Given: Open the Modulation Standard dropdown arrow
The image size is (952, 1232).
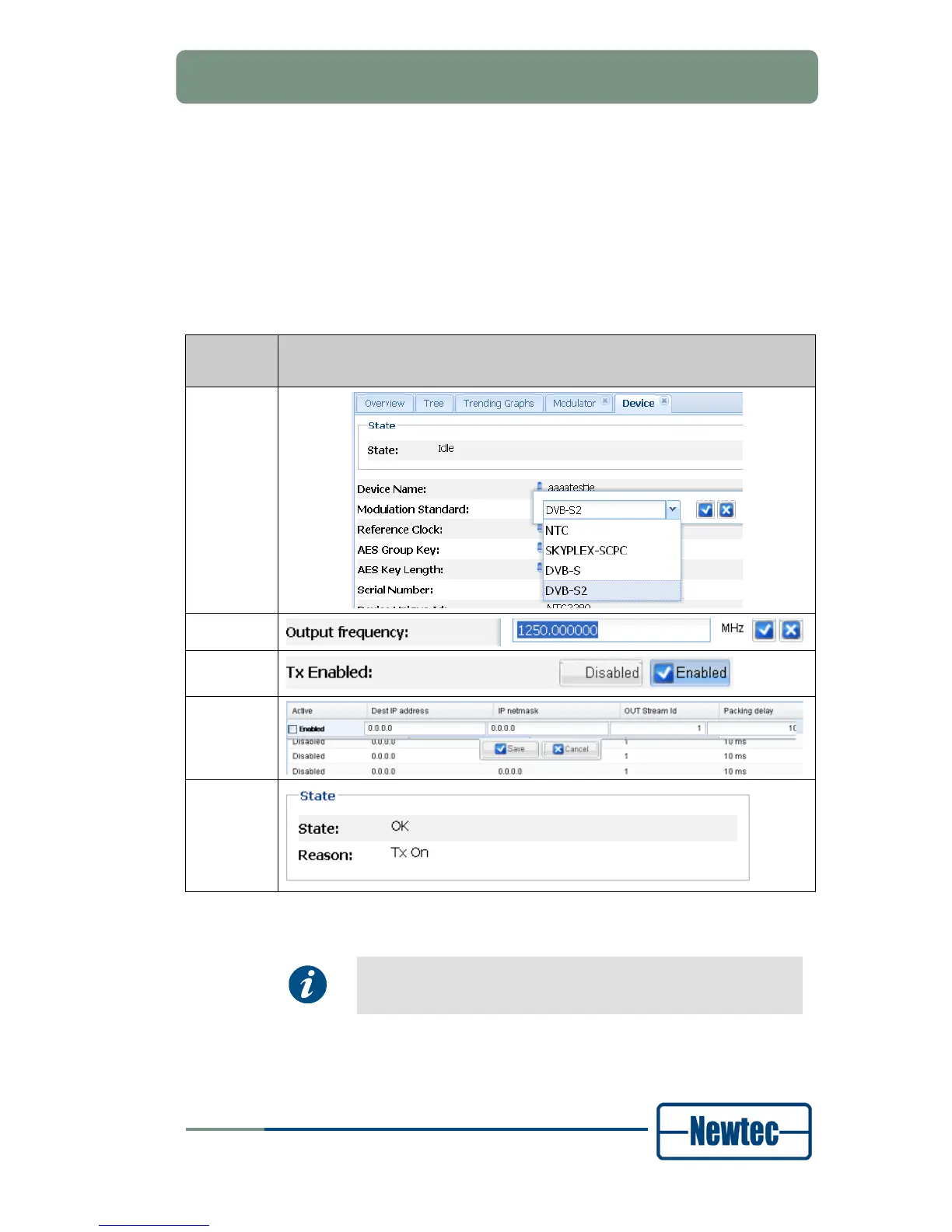Looking at the screenshot, I should click(673, 509).
